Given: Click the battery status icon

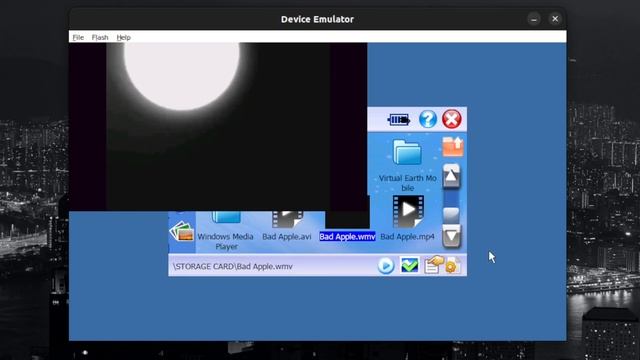Looking at the screenshot, I should pyautogui.click(x=399, y=120).
